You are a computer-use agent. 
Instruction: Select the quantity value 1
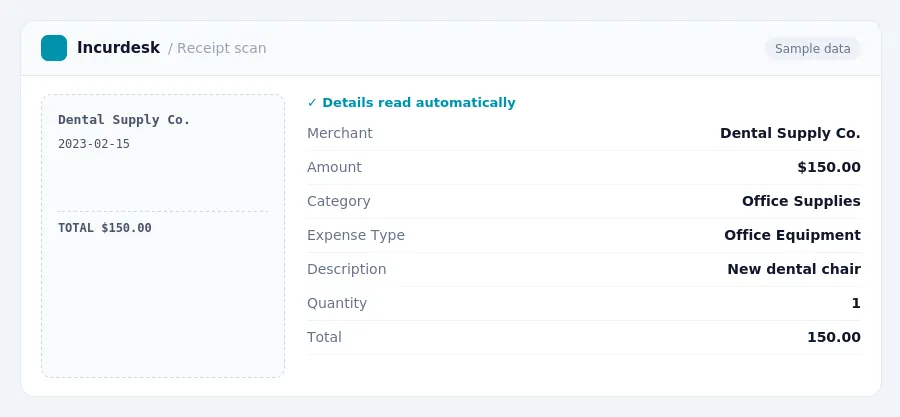(x=856, y=303)
